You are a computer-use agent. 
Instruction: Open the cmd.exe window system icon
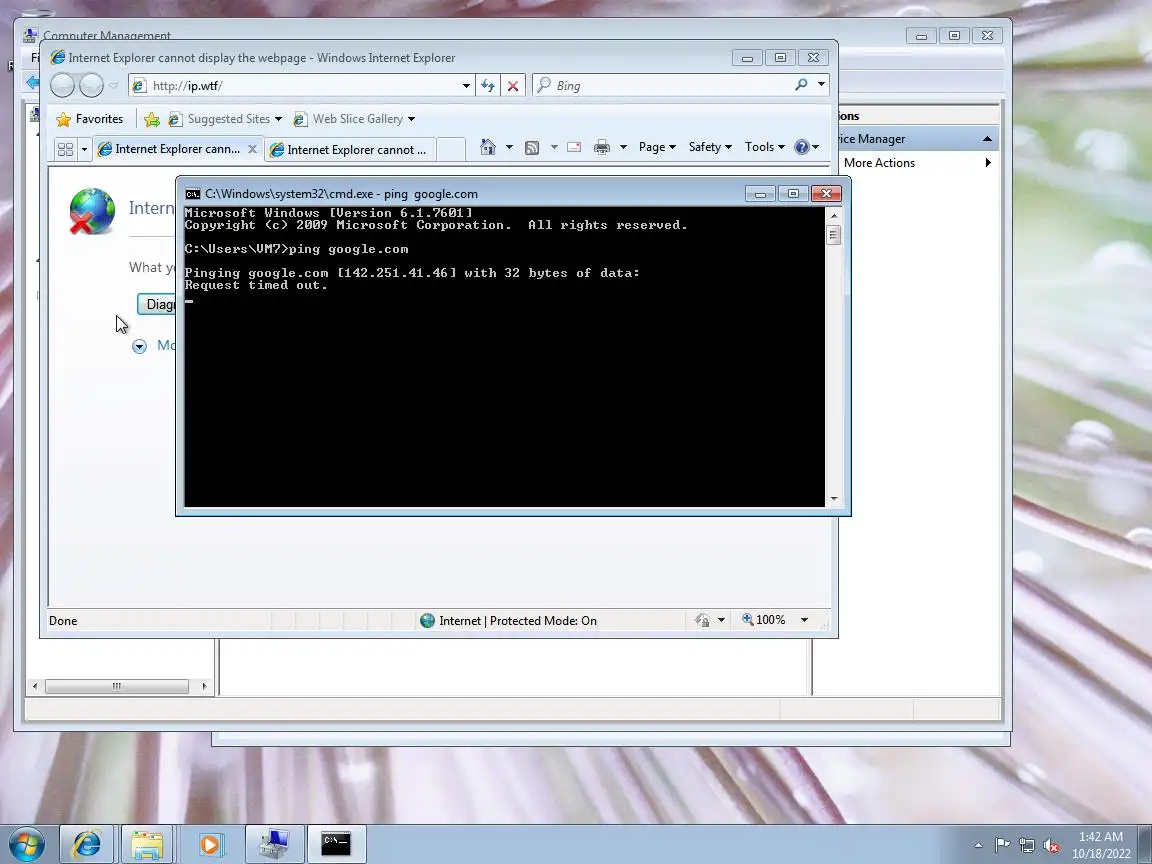point(192,194)
